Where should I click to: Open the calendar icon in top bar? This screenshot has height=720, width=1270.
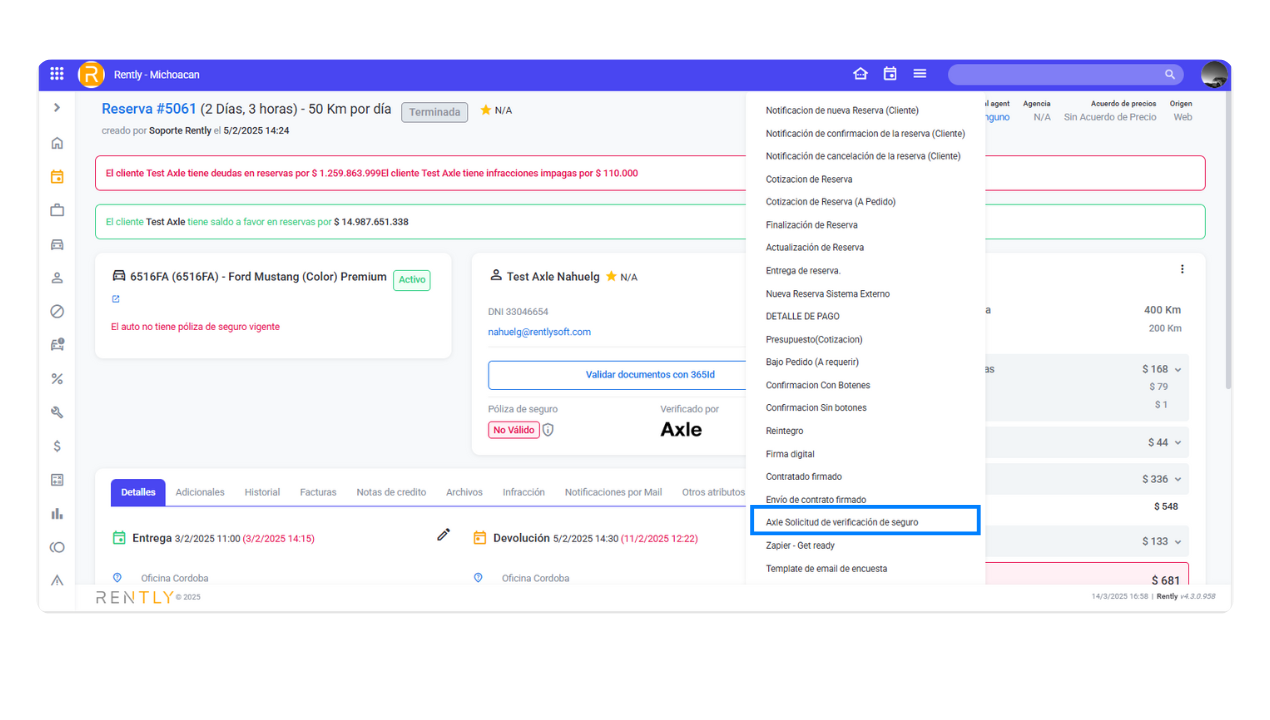tap(890, 74)
